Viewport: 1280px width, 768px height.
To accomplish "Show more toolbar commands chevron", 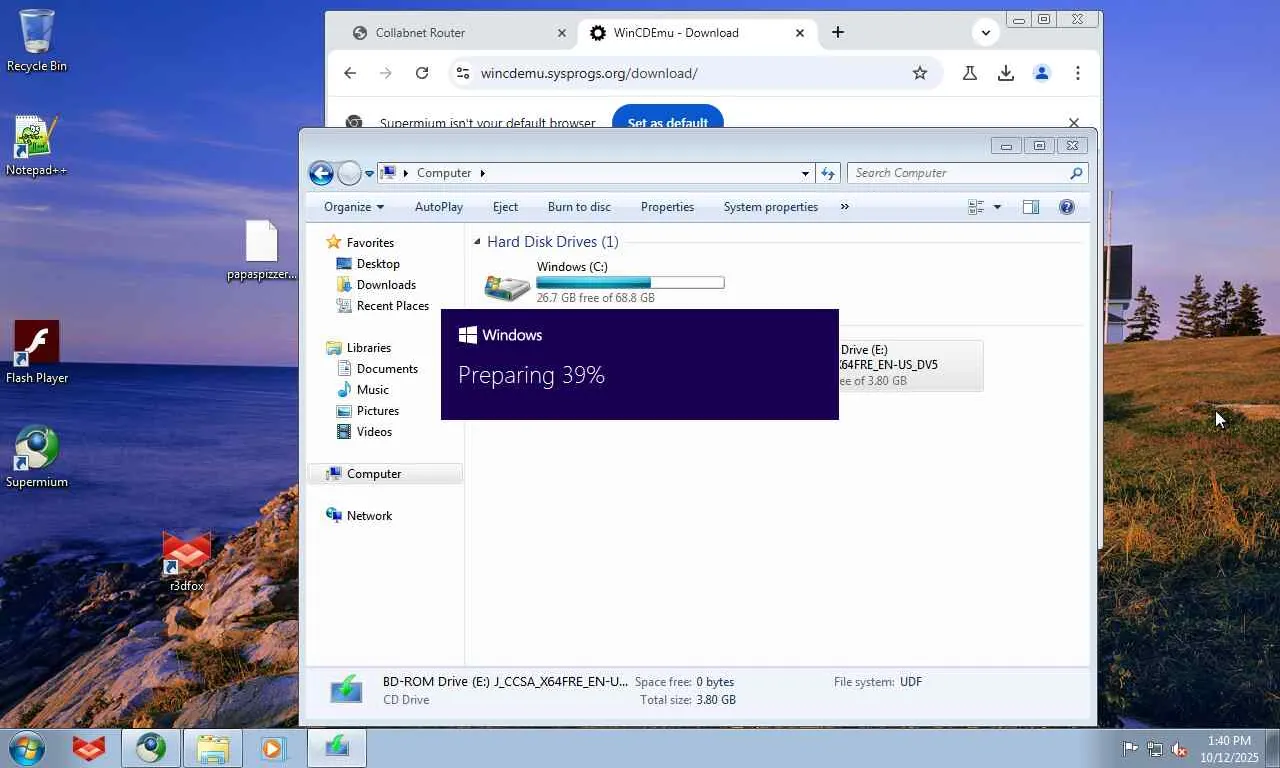I will pyautogui.click(x=845, y=207).
